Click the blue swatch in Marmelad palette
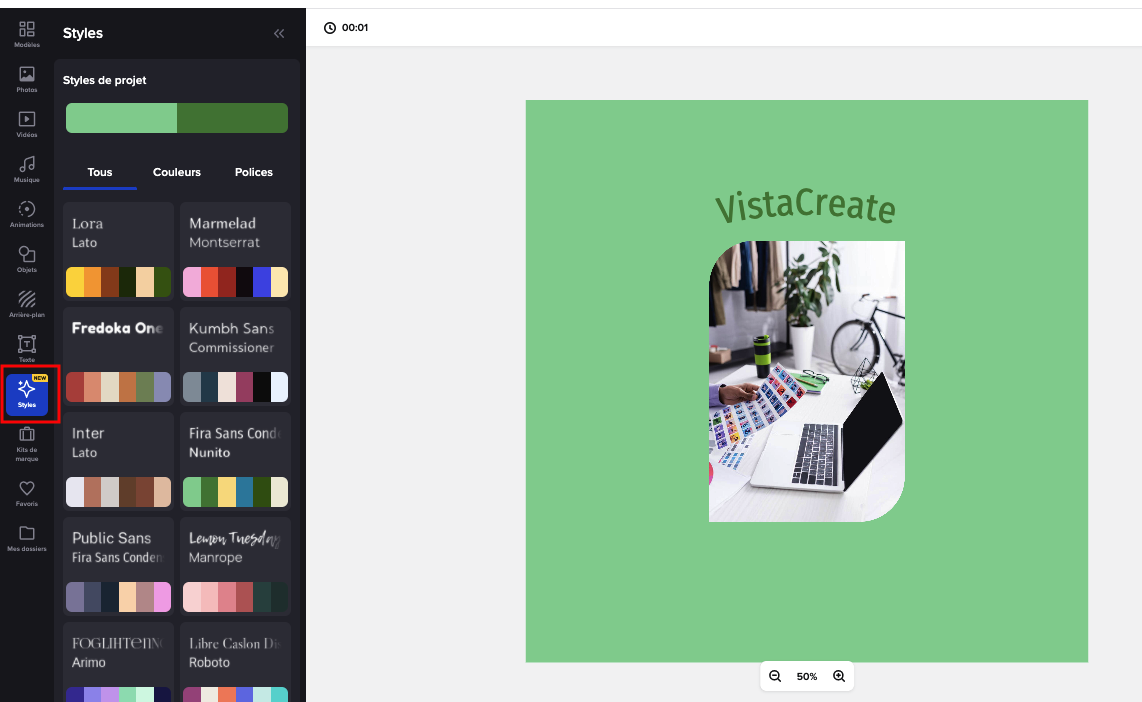 [x=261, y=283]
